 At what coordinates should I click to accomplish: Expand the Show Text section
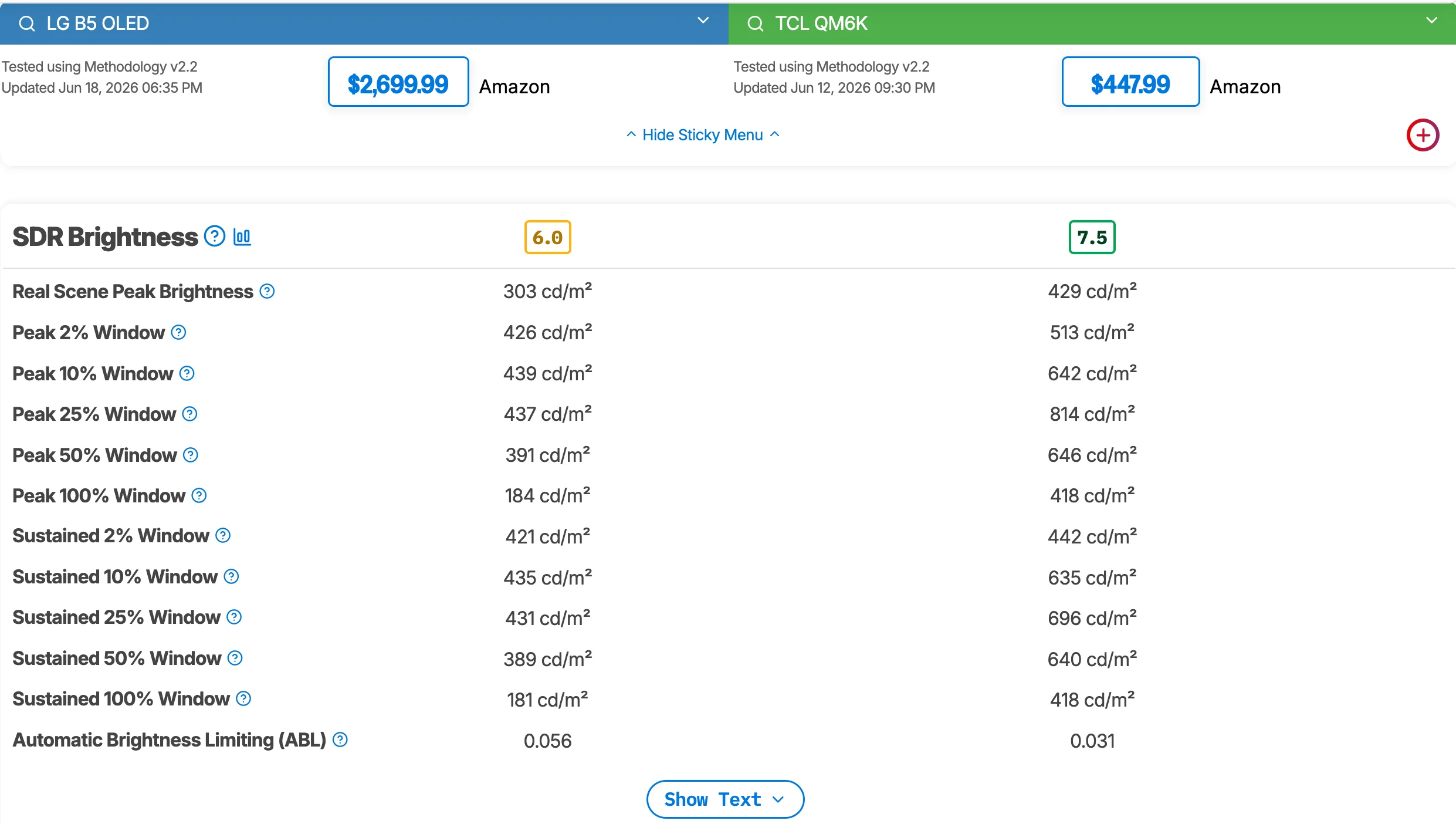point(725,799)
